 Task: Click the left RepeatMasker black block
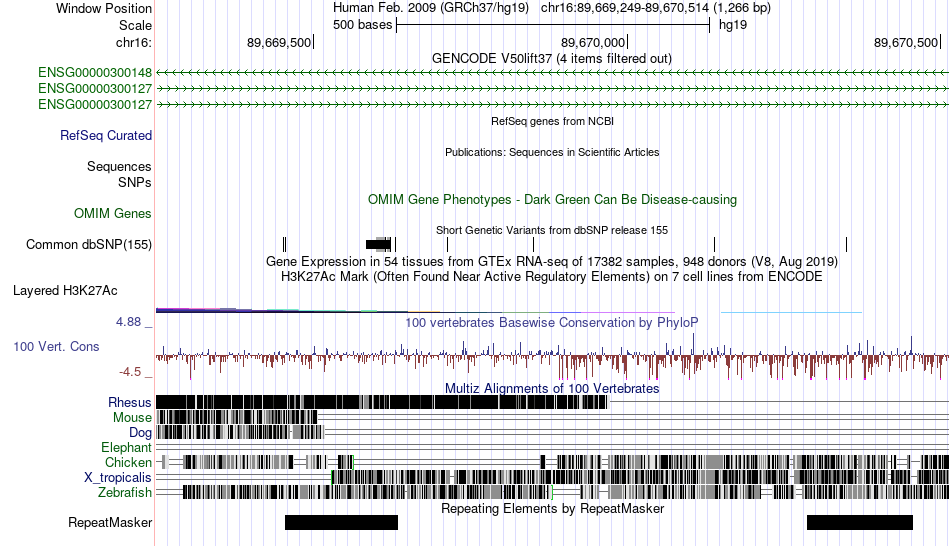[x=341, y=522]
